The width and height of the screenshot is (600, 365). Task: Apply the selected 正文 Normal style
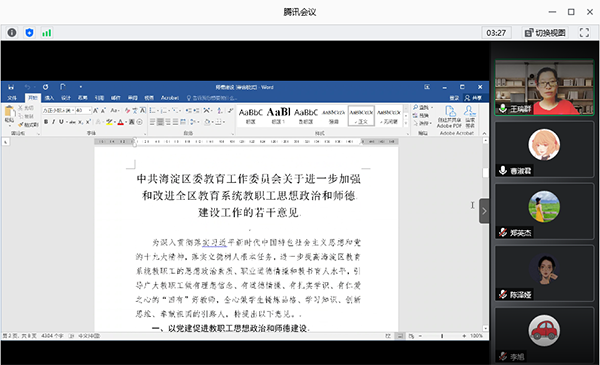pos(361,115)
